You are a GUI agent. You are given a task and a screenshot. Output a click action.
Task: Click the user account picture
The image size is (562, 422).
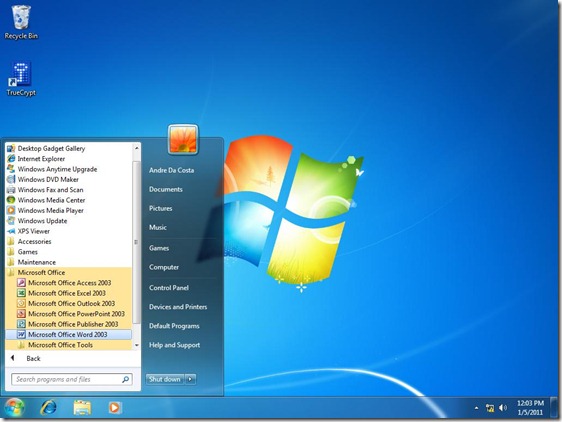tap(183, 139)
